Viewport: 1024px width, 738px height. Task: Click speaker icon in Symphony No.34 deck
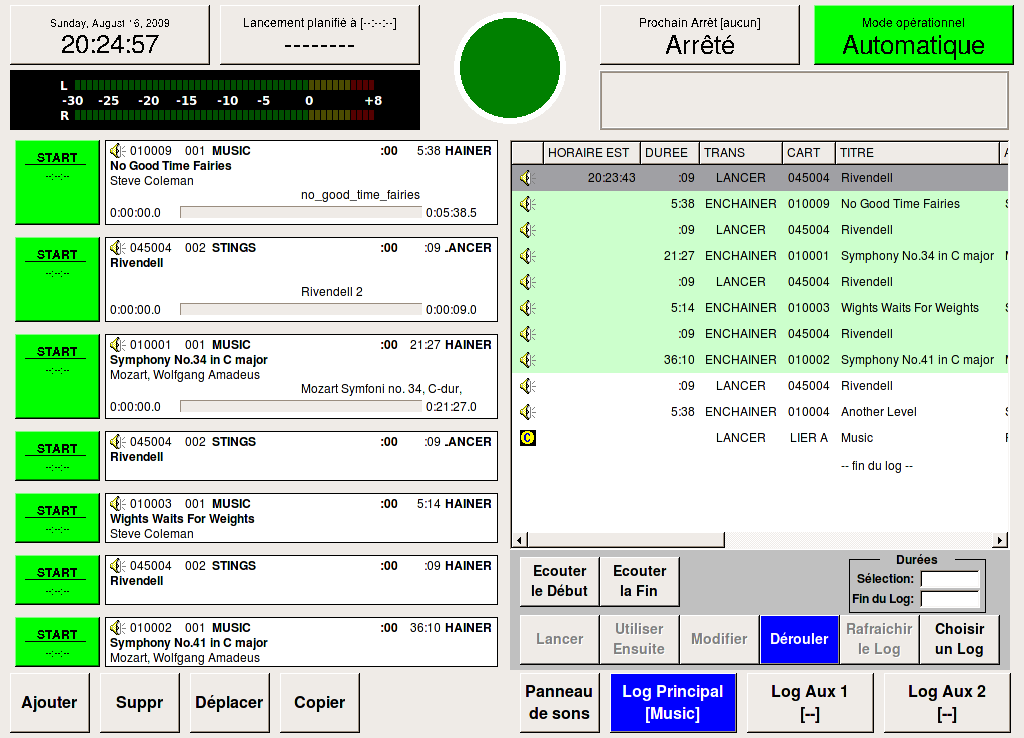pyautogui.click(x=118, y=345)
